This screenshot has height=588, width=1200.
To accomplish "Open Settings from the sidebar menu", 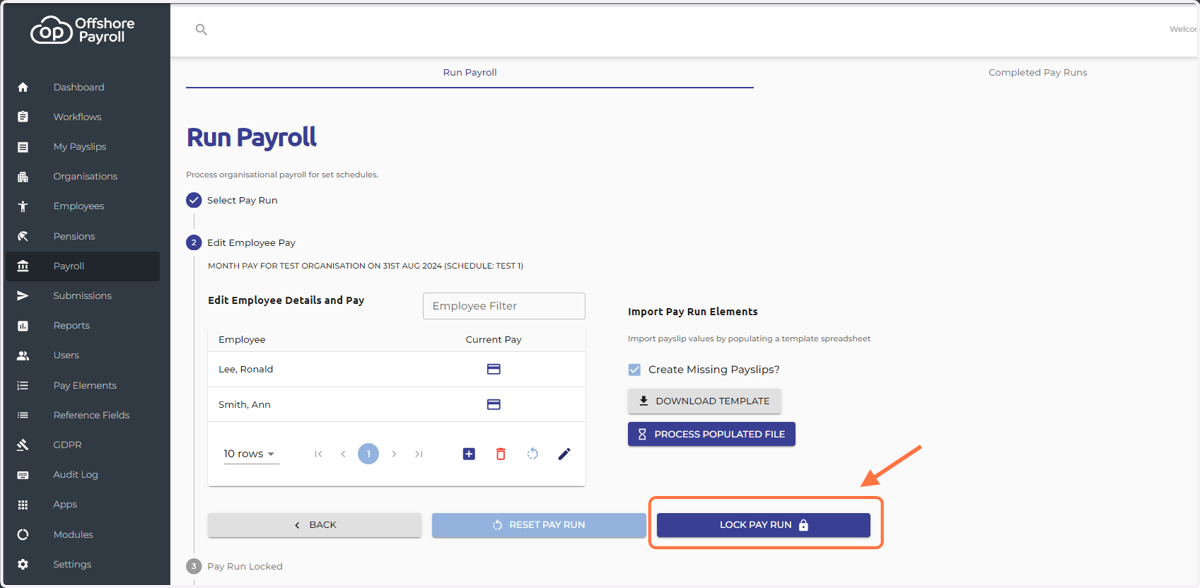I will (72, 564).
